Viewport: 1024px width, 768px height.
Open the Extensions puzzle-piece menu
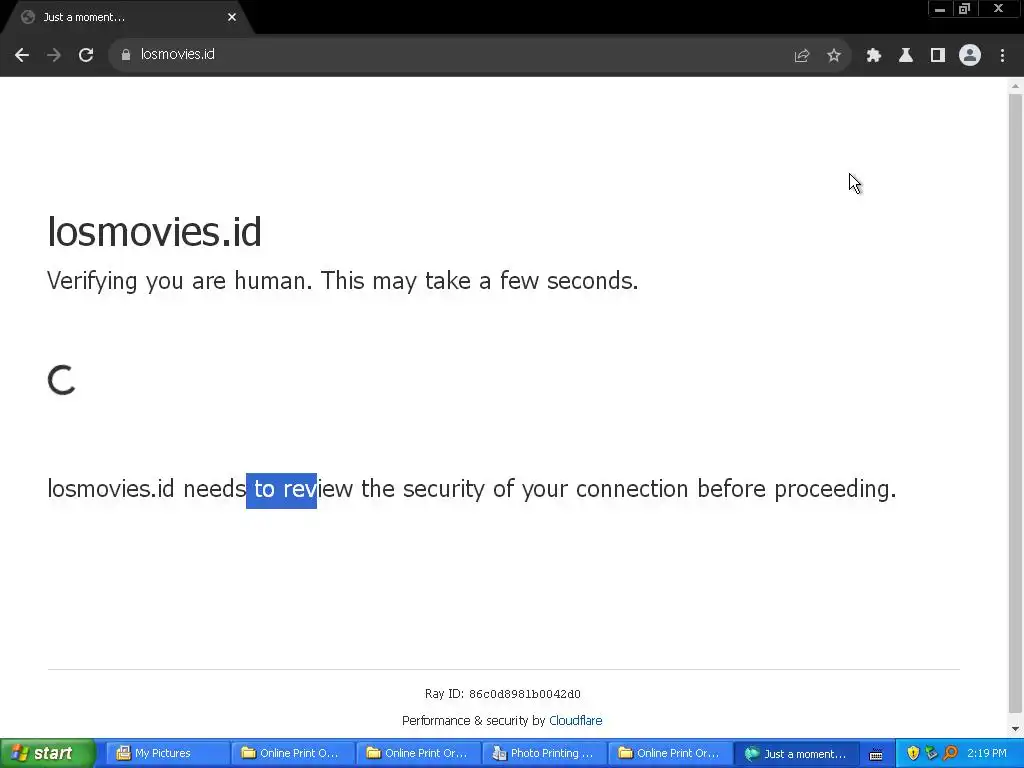(874, 56)
